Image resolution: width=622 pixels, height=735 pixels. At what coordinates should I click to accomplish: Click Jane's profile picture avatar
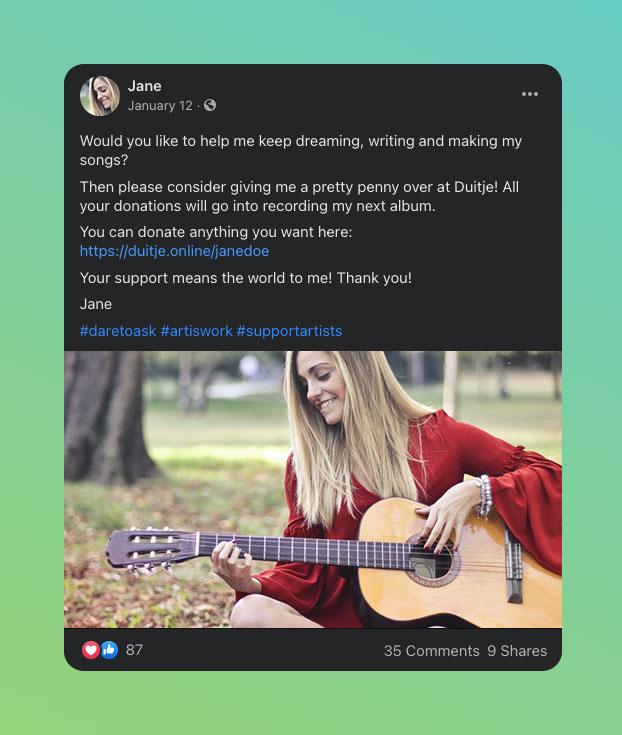pos(100,96)
